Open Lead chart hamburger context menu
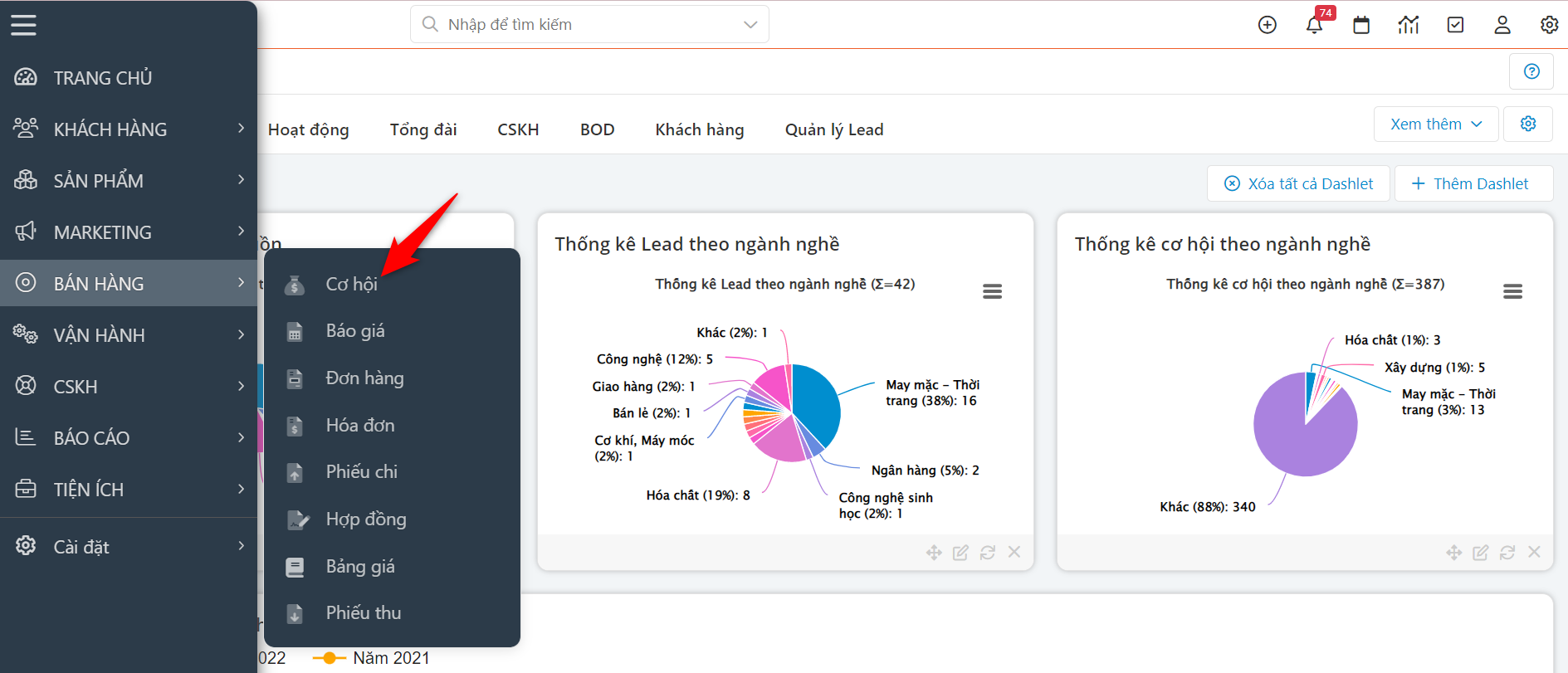Image resolution: width=1568 pixels, height=673 pixels. (x=992, y=291)
